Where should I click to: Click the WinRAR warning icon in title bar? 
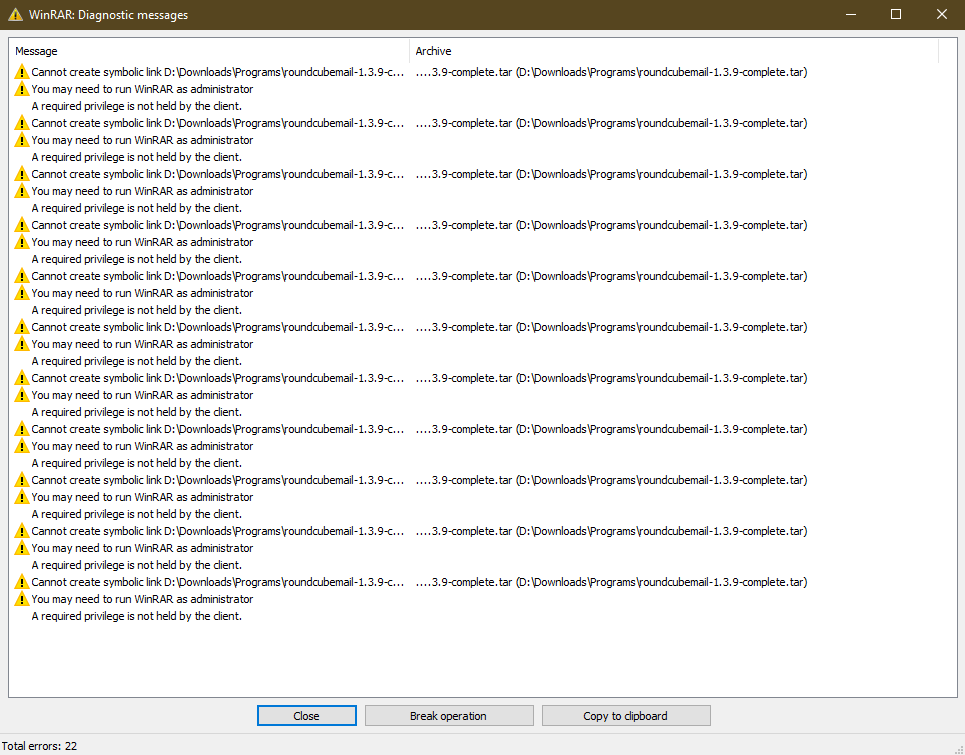point(15,15)
